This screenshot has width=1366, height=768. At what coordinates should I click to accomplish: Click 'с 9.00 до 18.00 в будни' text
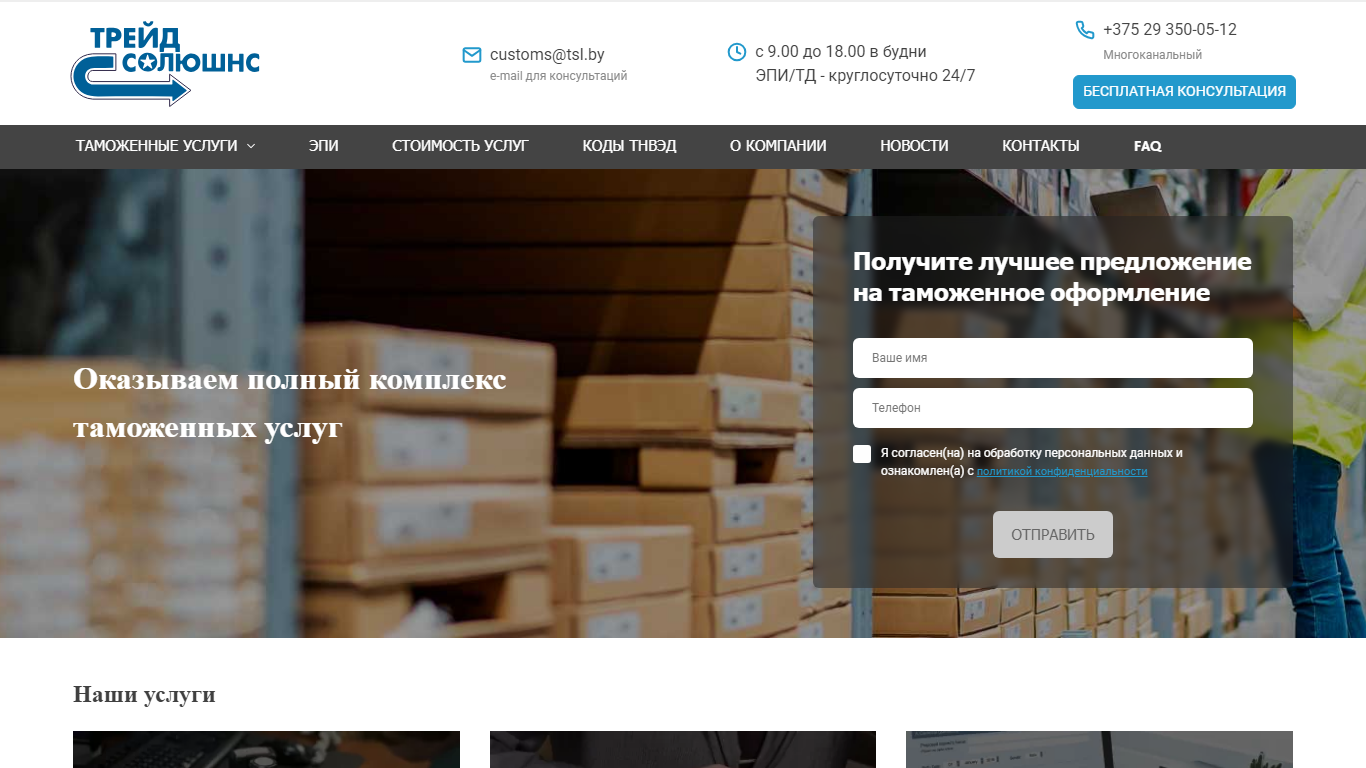click(841, 52)
